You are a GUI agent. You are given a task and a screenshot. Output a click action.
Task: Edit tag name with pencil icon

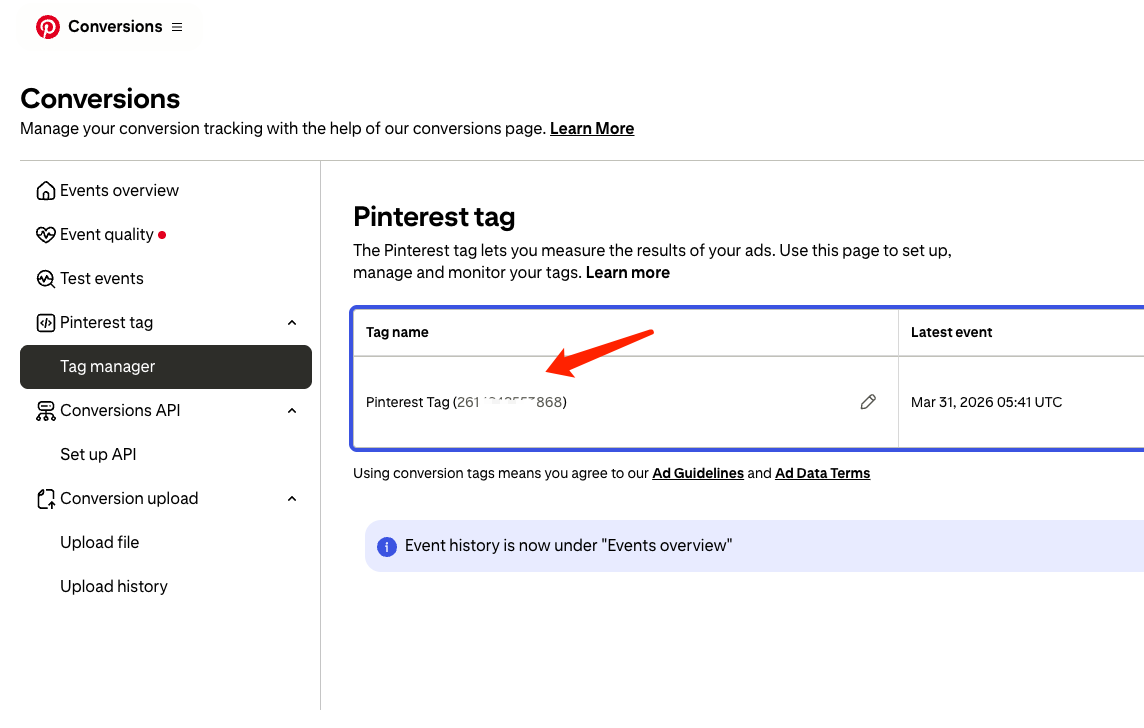coord(867,402)
